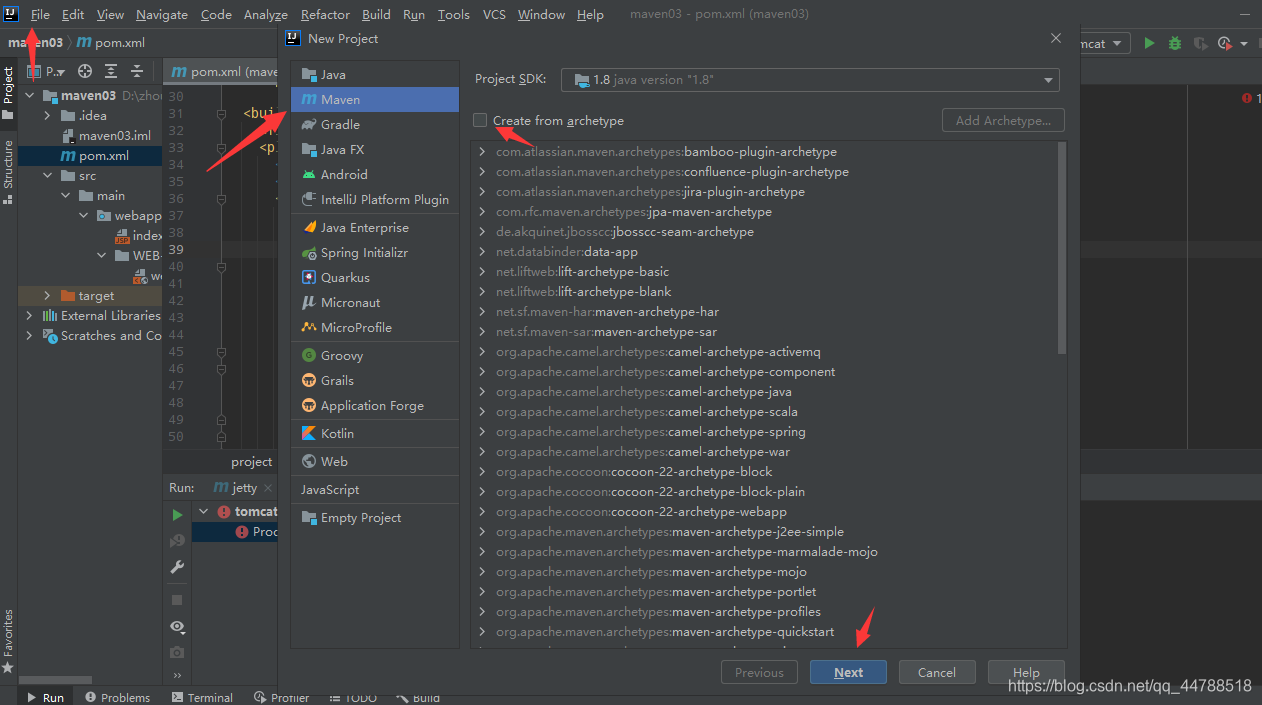Select the Web project type
Screen dimensions: 1262x705
click(375, 462)
